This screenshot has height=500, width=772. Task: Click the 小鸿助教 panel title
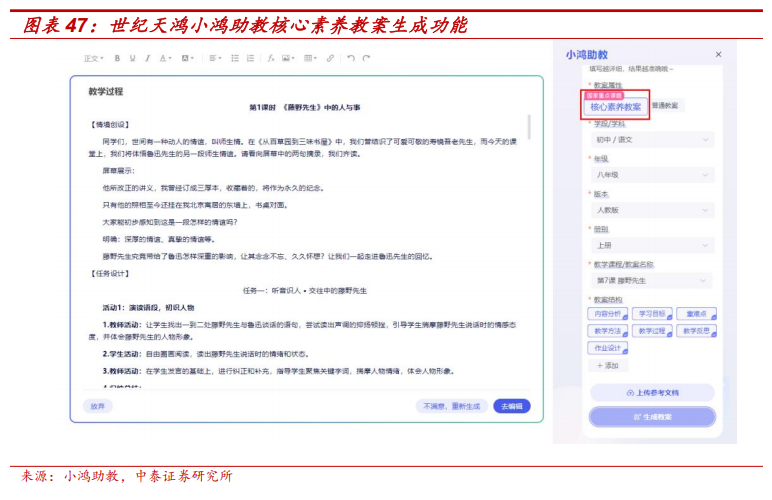[x=586, y=55]
